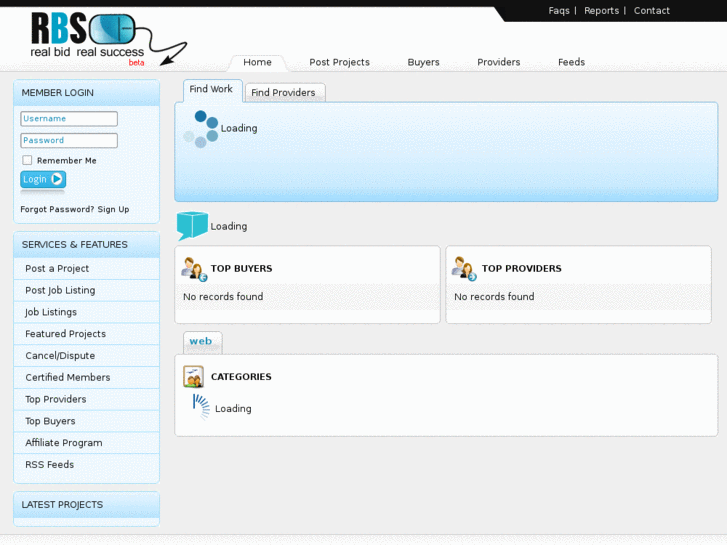This screenshot has height=545, width=727.
Task: Select the web tab above Categories
Action: 202,342
